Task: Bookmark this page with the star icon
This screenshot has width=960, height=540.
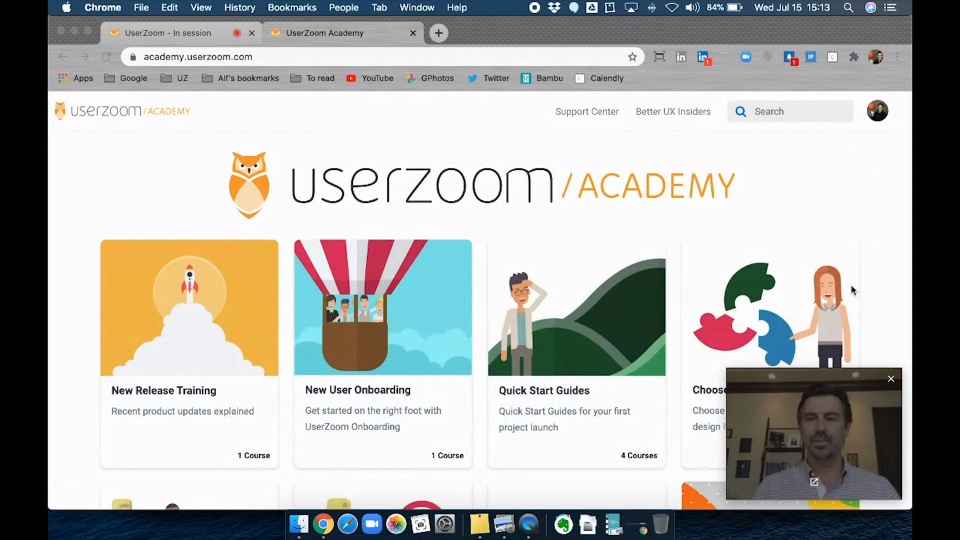Action: click(x=632, y=57)
